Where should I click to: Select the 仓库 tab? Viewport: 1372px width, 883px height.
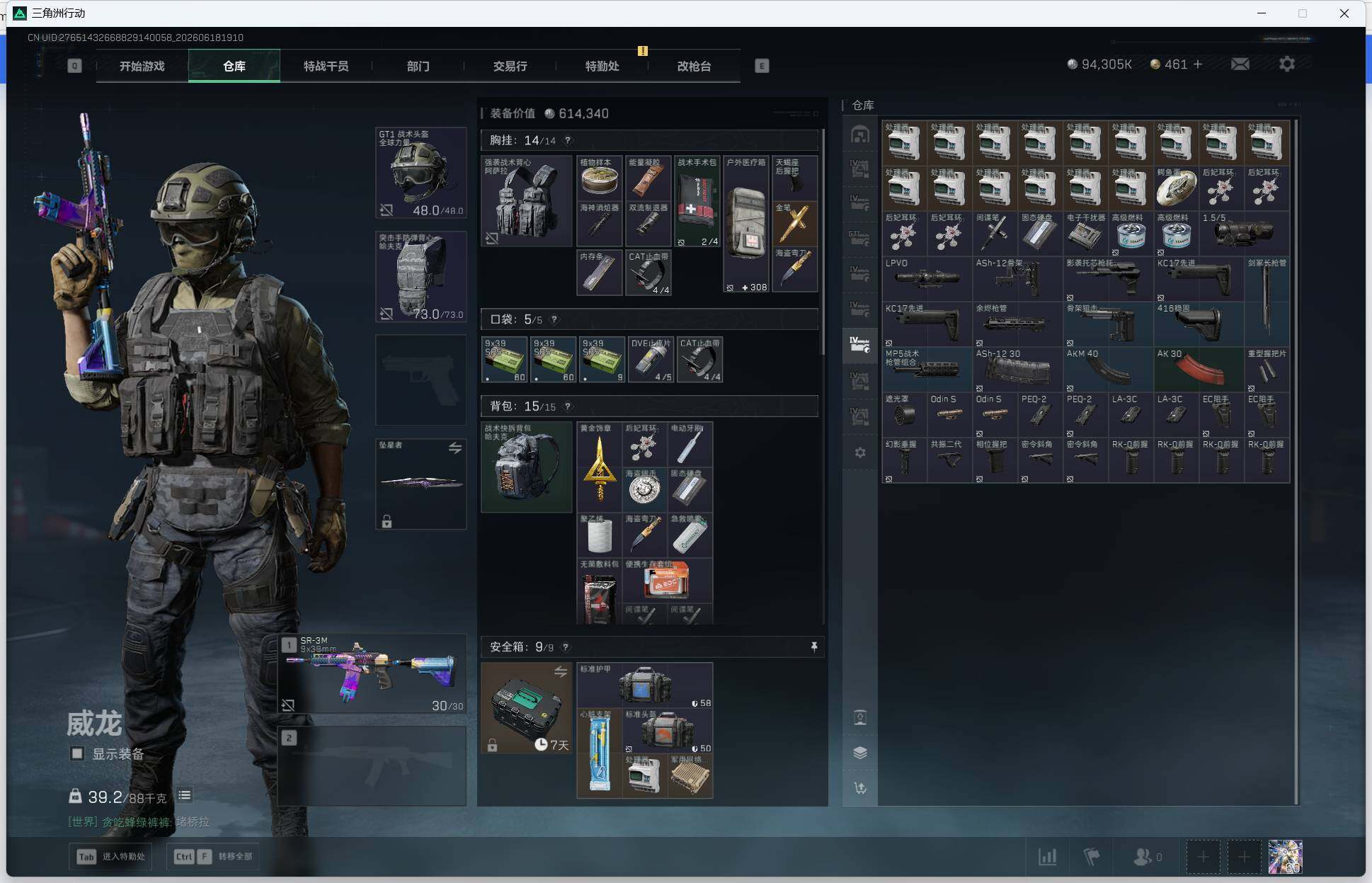click(x=234, y=66)
